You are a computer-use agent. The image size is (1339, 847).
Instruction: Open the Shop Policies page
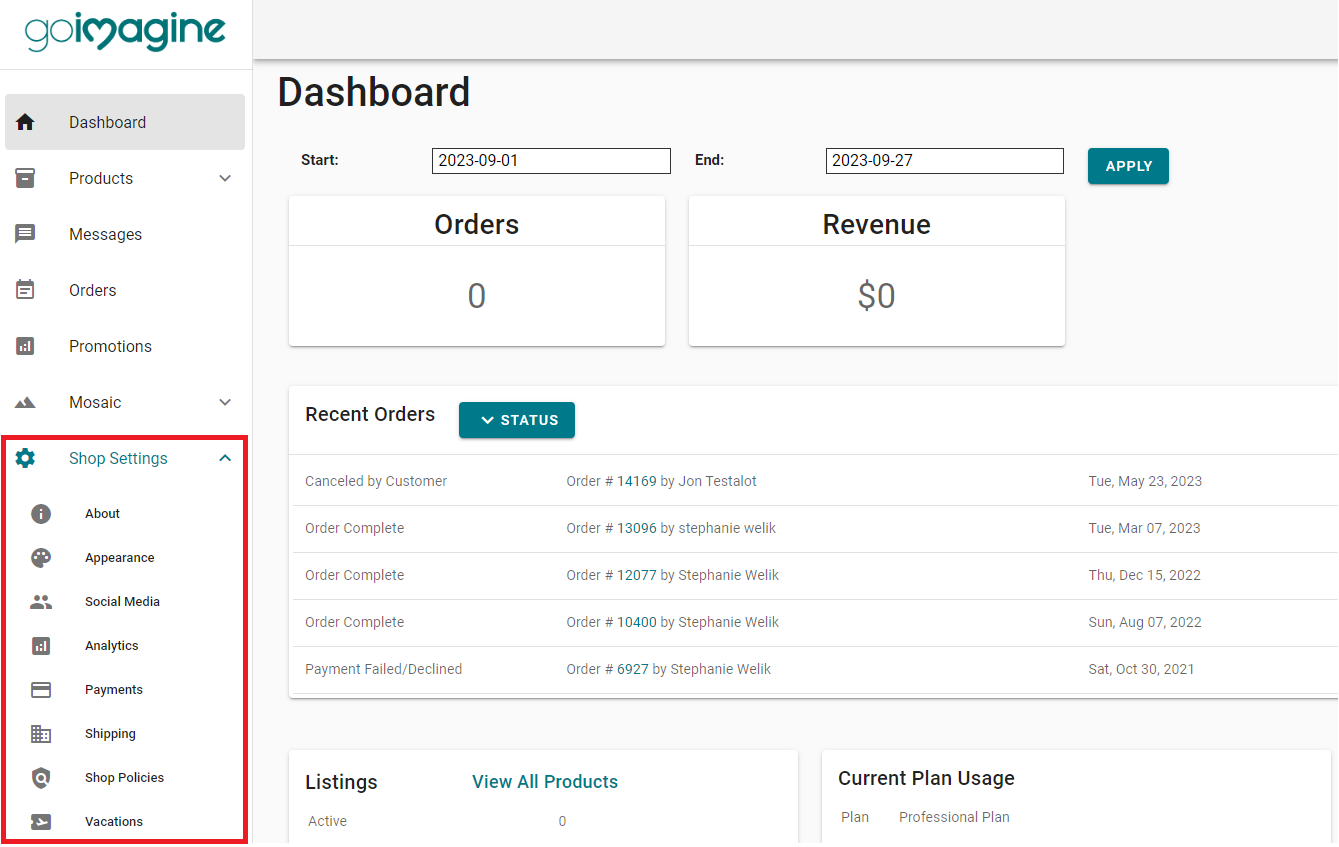coord(124,777)
